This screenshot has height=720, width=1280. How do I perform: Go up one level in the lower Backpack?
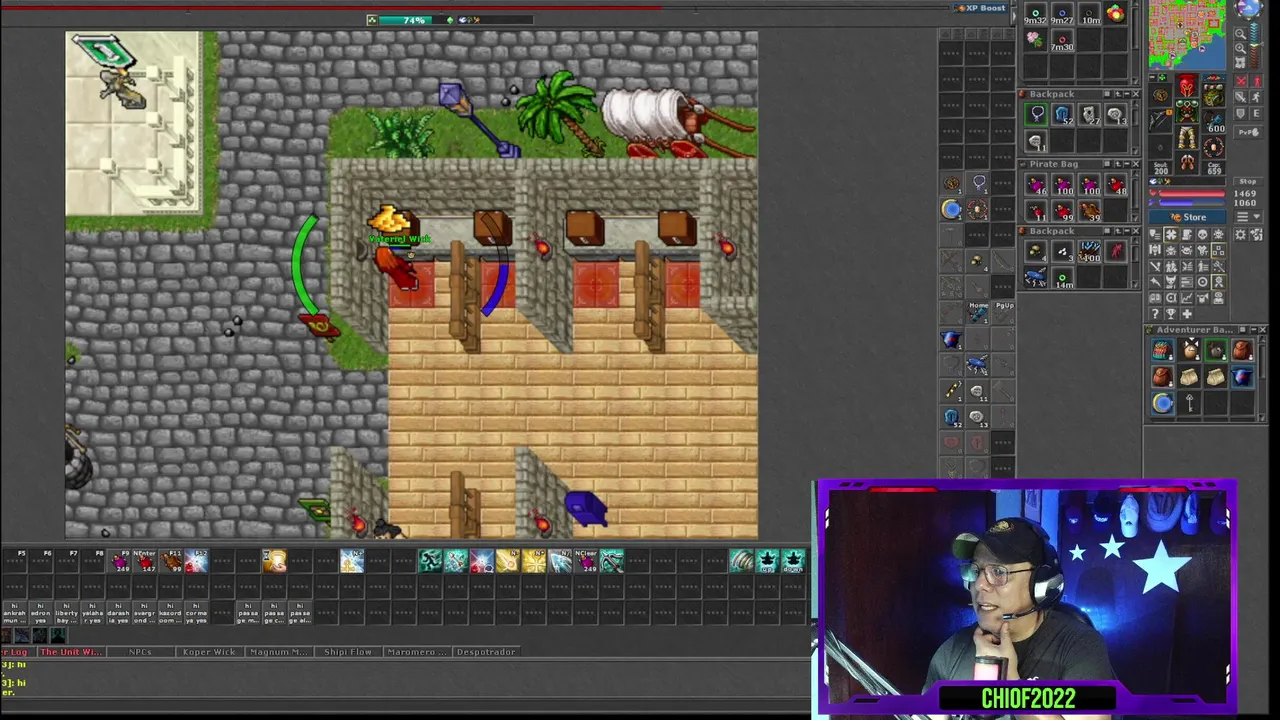click(x=1118, y=231)
